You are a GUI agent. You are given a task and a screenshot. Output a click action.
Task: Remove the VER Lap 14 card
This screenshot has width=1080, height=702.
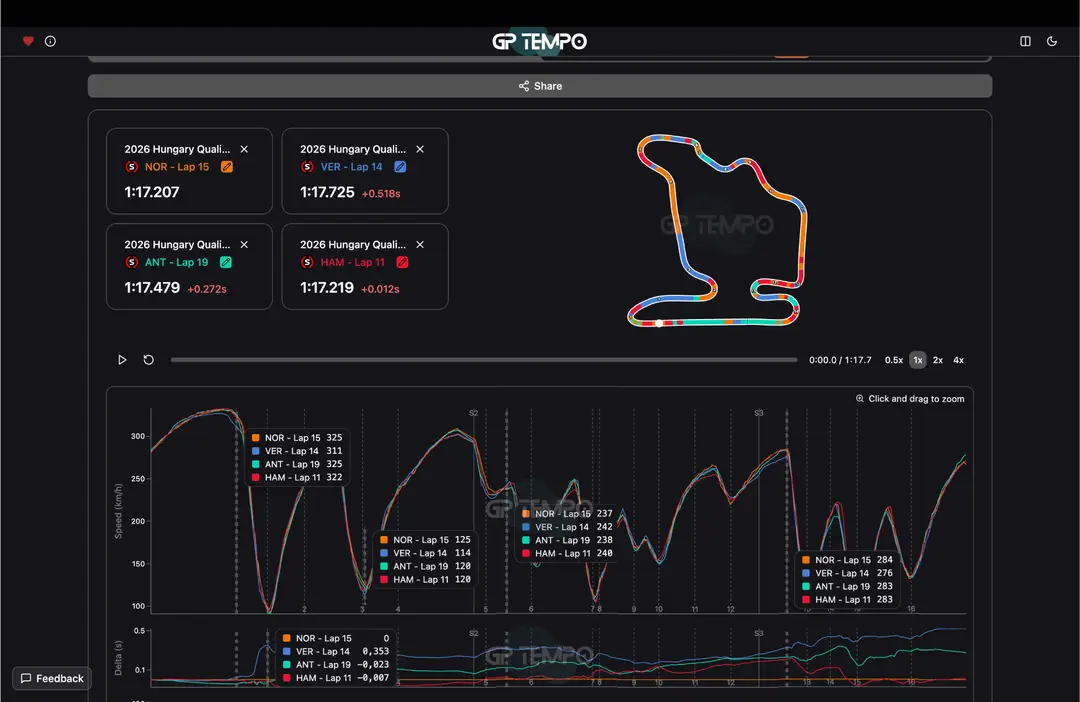click(420, 149)
